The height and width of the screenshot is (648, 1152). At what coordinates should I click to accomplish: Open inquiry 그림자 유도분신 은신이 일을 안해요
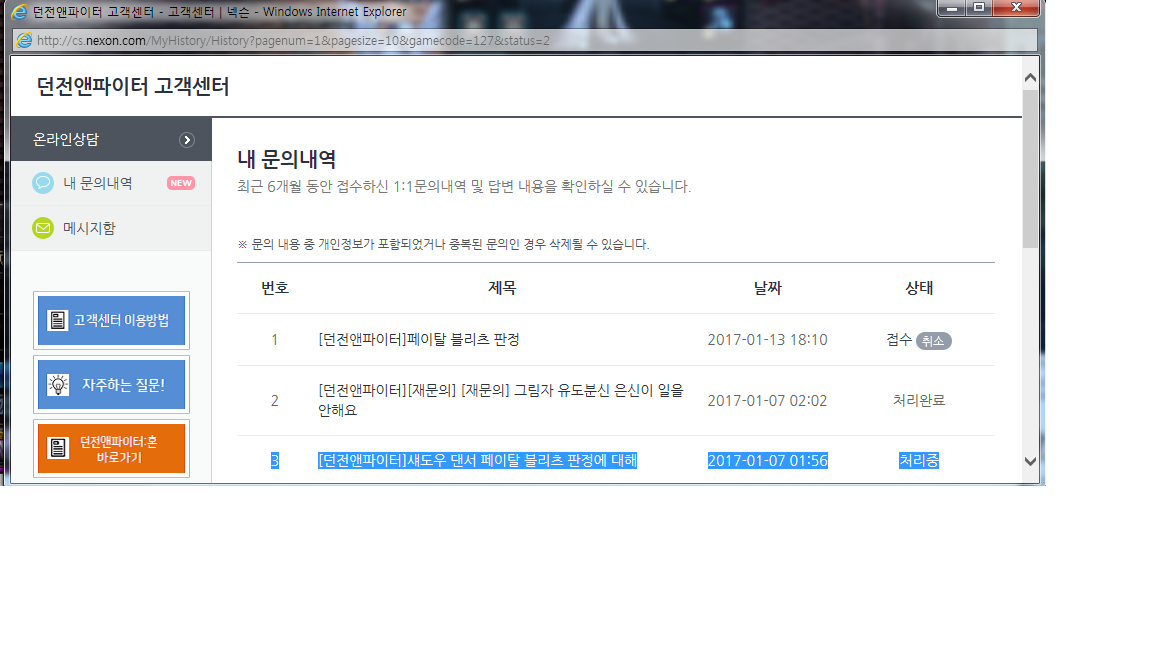tap(500, 400)
